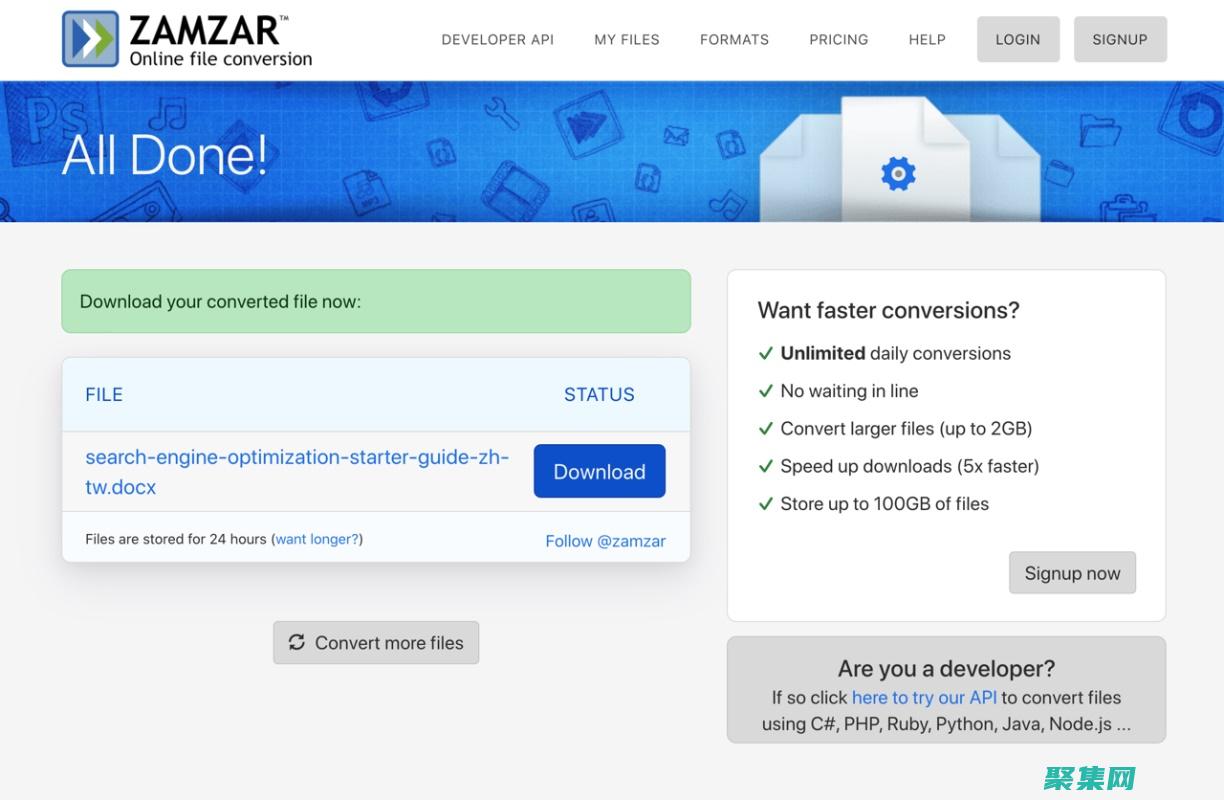The height and width of the screenshot is (800, 1224).
Task: Click the checkmark beside Unlimited daily conversions
Action: point(766,353)
